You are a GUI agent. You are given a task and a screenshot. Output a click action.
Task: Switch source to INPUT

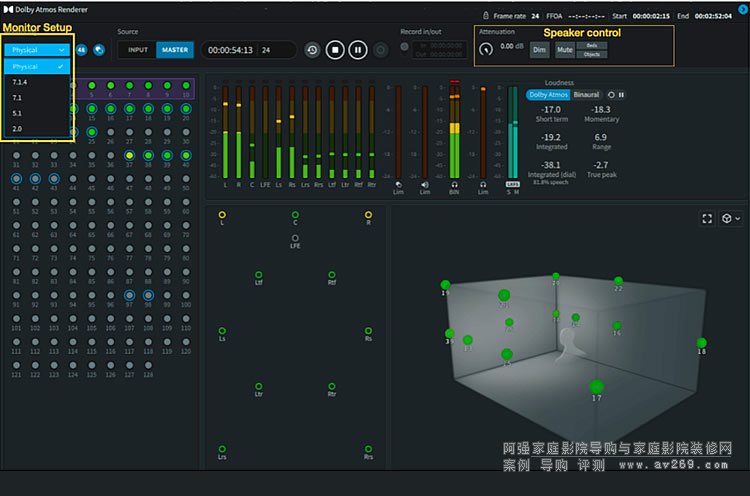click(x=137, y=50)
